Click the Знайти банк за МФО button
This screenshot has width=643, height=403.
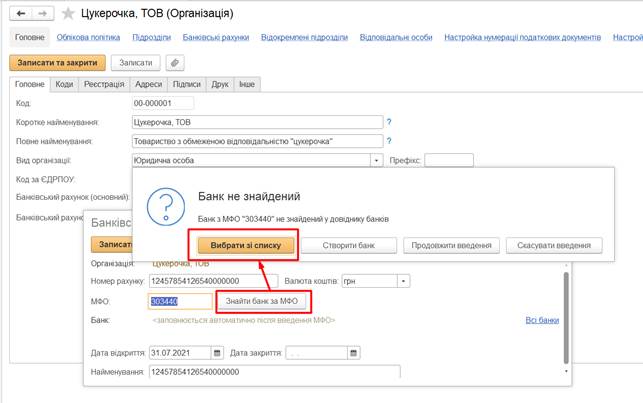point(261,301)
